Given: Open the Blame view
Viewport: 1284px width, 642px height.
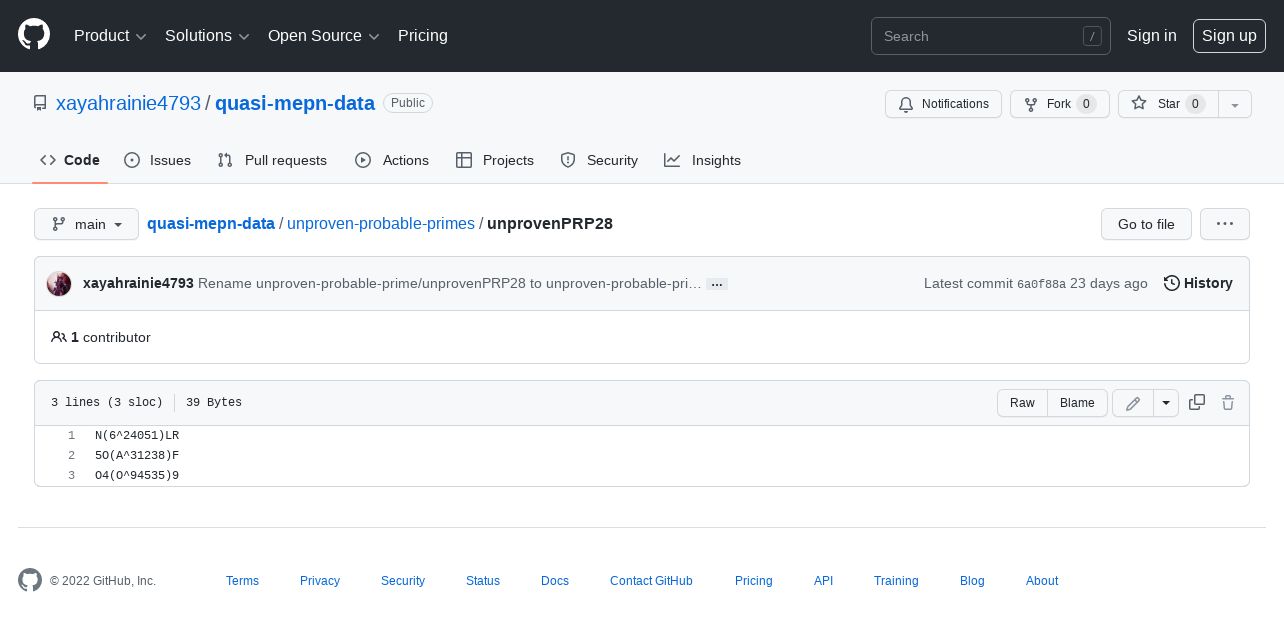Looking at the screenshot, I should coord(1077,403).
